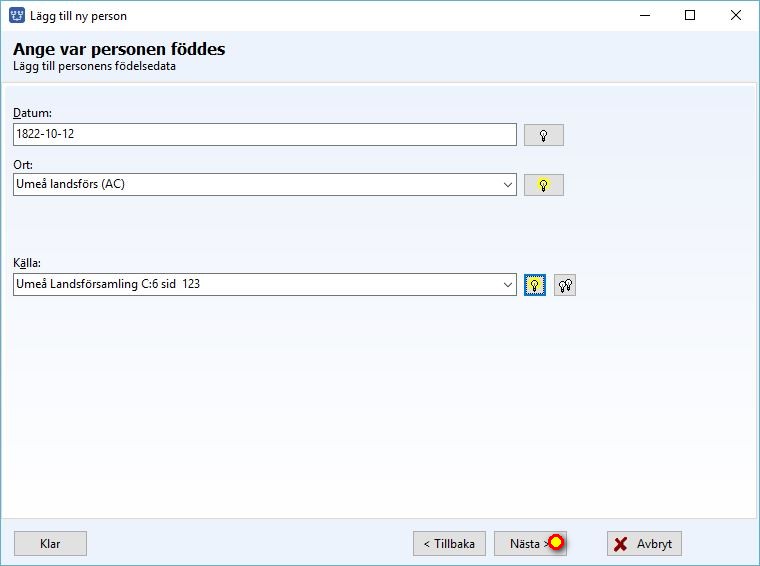Click the app icon in the title bar

point(17,16)
